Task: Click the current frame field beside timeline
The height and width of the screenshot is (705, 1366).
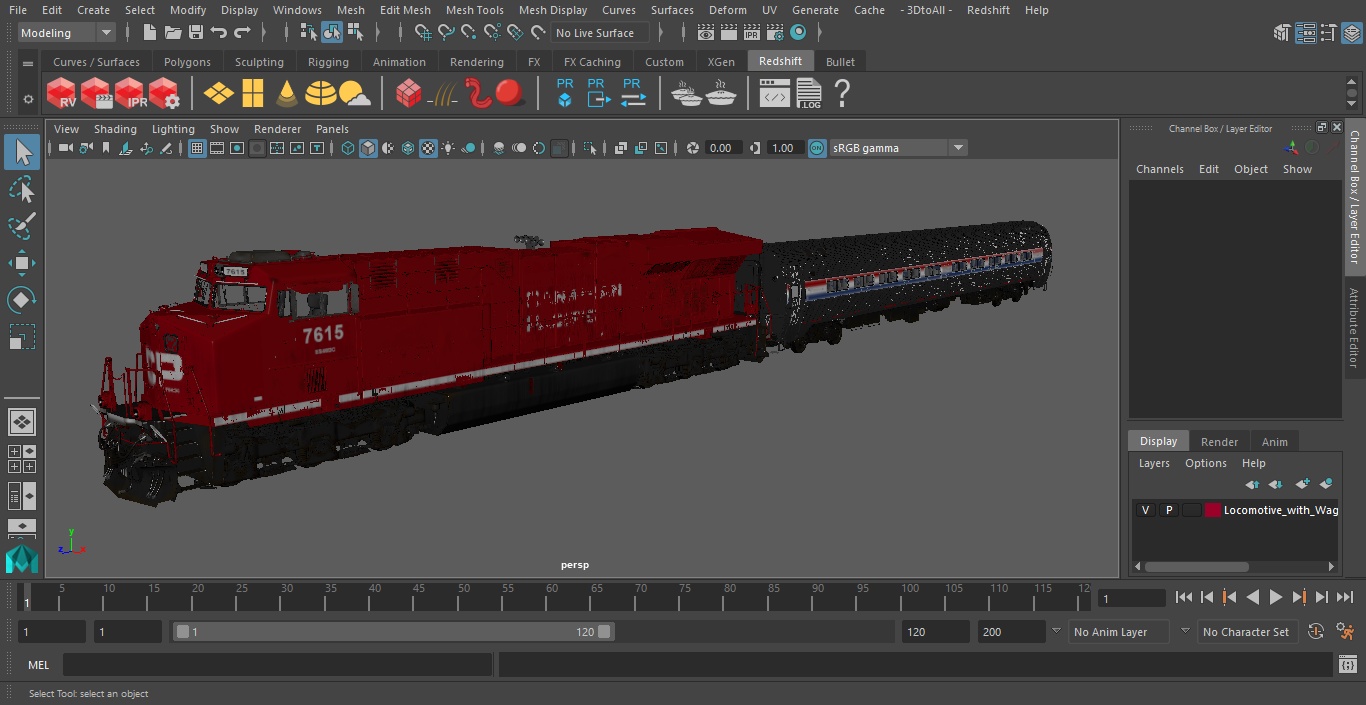Action: pos(1132,598)
